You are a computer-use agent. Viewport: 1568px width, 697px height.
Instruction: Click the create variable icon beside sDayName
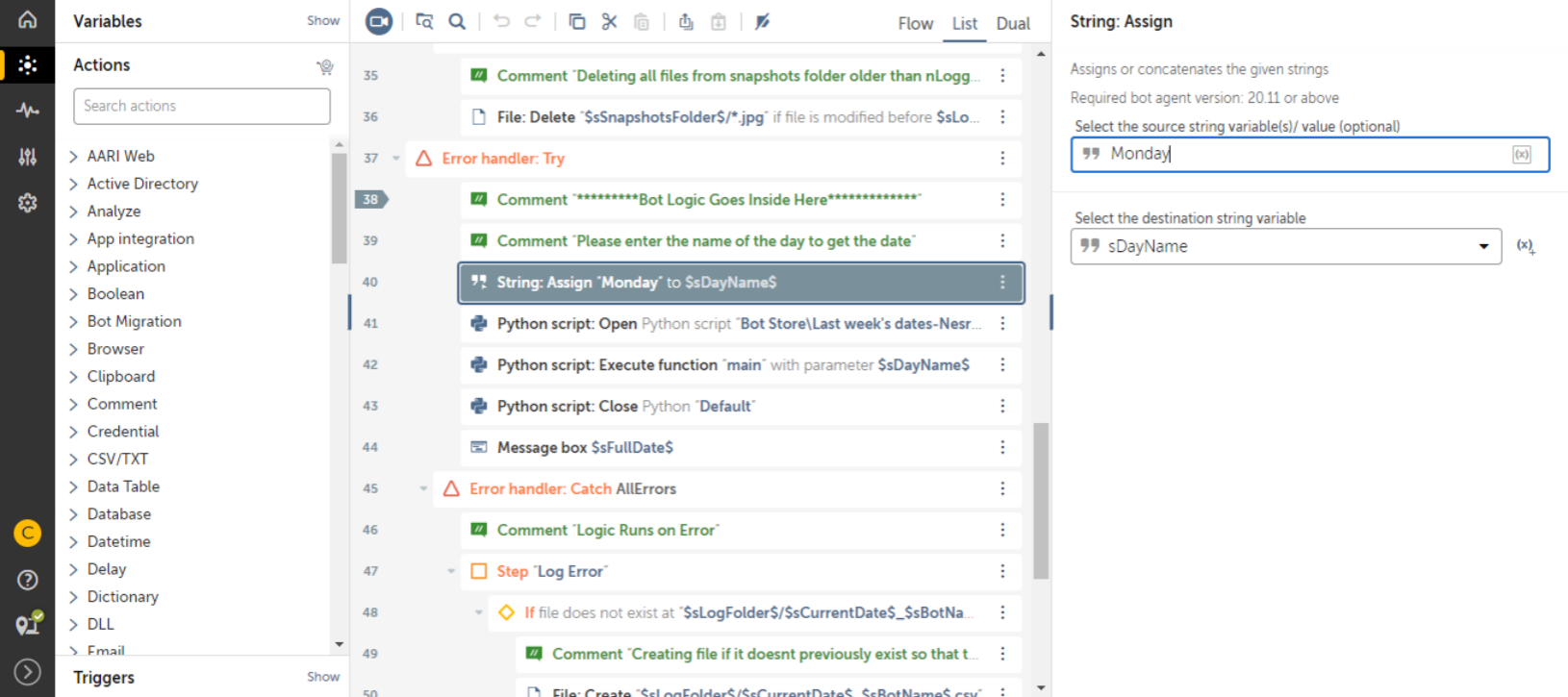click(1526, 246)
